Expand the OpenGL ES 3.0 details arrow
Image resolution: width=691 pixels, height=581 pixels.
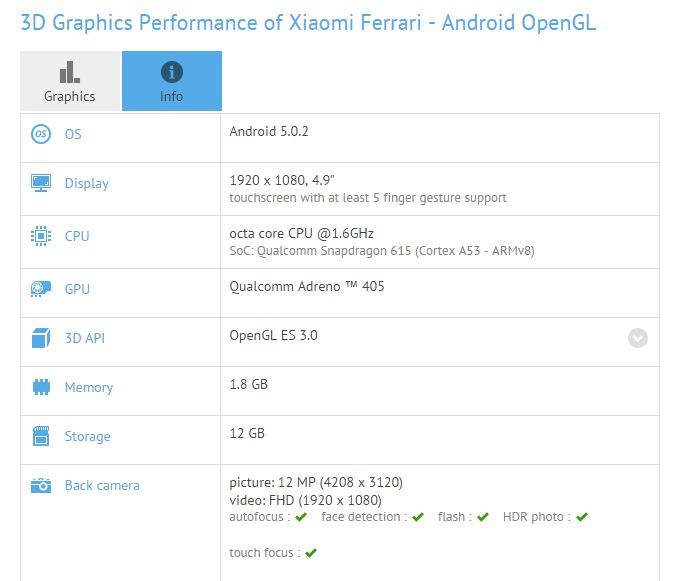point(638,338)
